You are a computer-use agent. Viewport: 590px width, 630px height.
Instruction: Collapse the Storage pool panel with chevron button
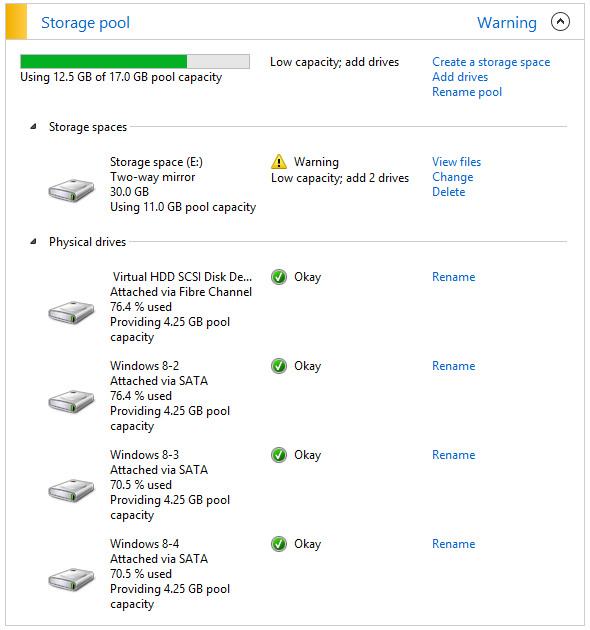pos(560,22)
